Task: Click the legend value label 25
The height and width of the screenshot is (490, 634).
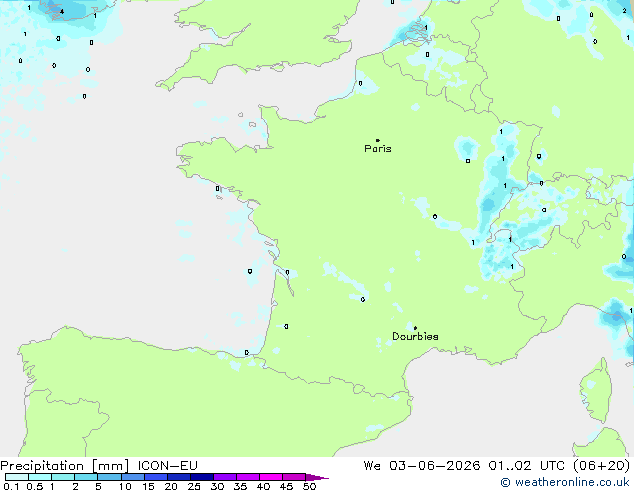Action: (x=194, y=486)
